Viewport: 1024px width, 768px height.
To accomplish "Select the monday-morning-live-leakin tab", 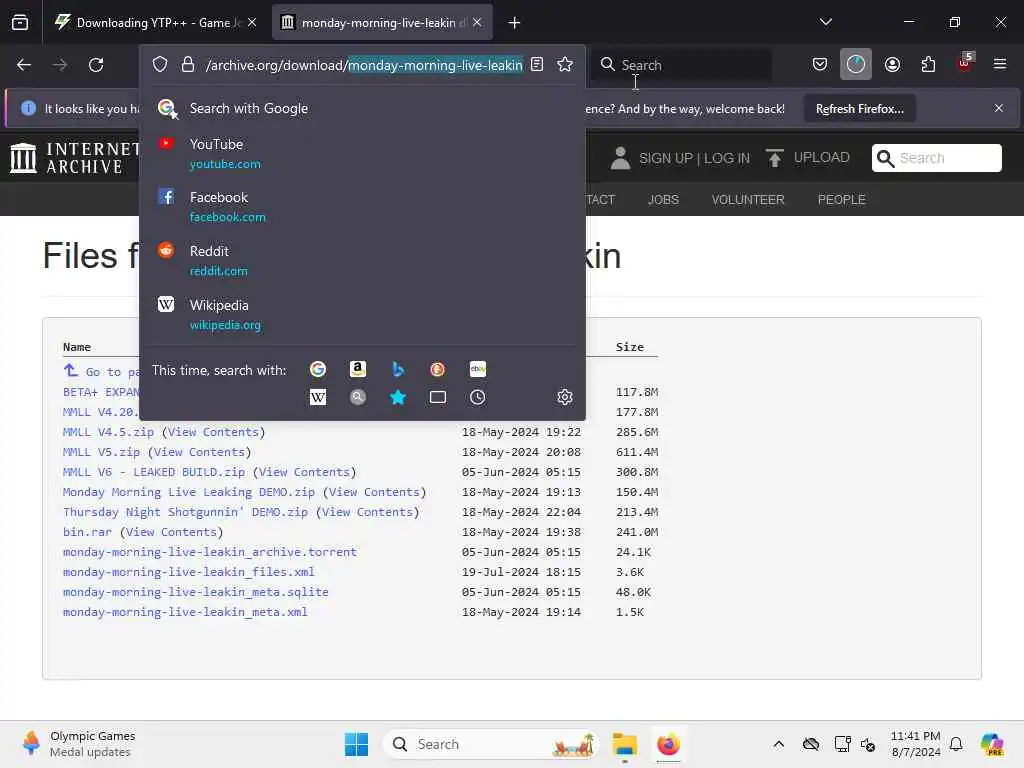I will point(383,23).
